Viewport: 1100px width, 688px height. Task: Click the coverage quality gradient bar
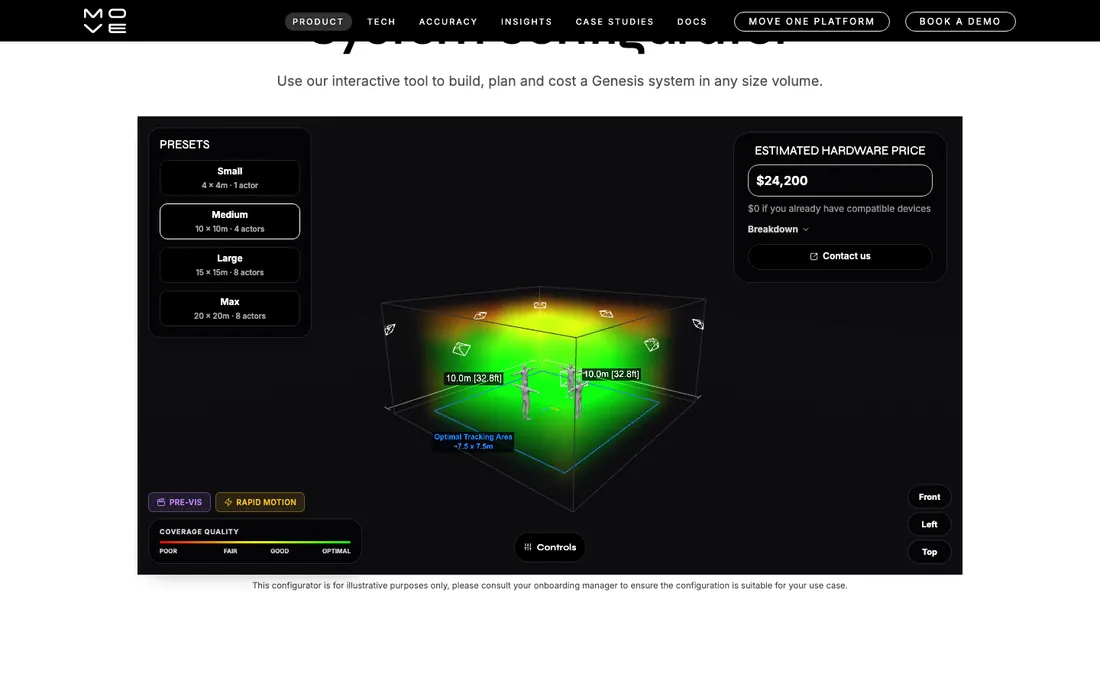coord(255,542)
